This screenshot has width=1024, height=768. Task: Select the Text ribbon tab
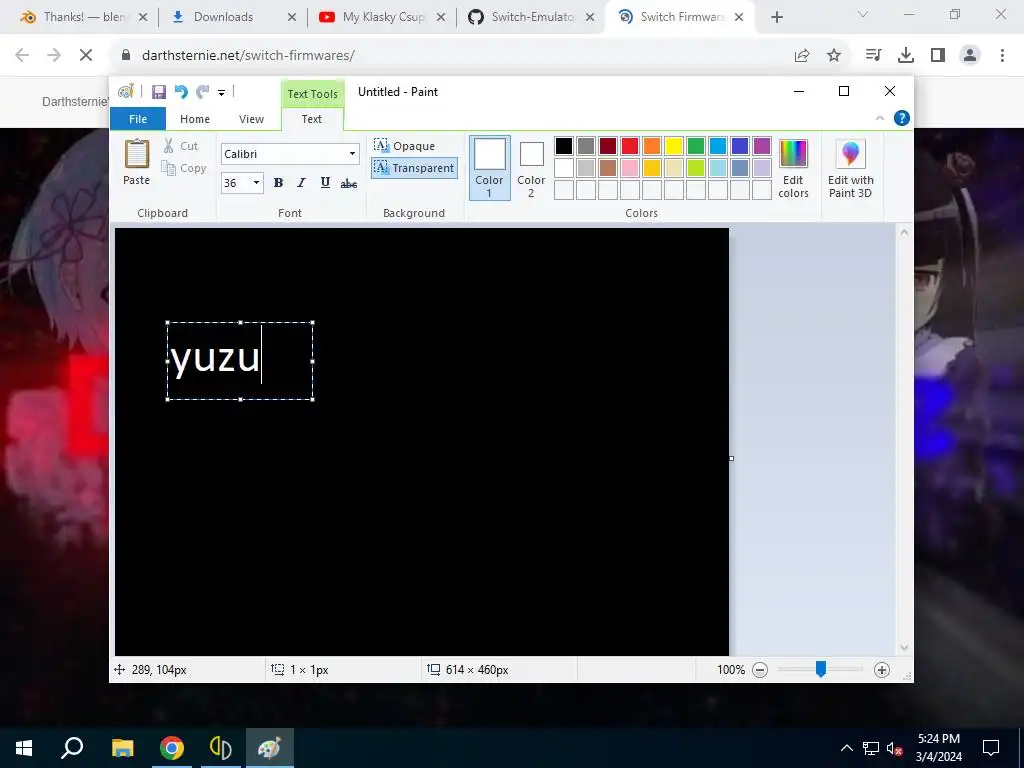(312, 119)
